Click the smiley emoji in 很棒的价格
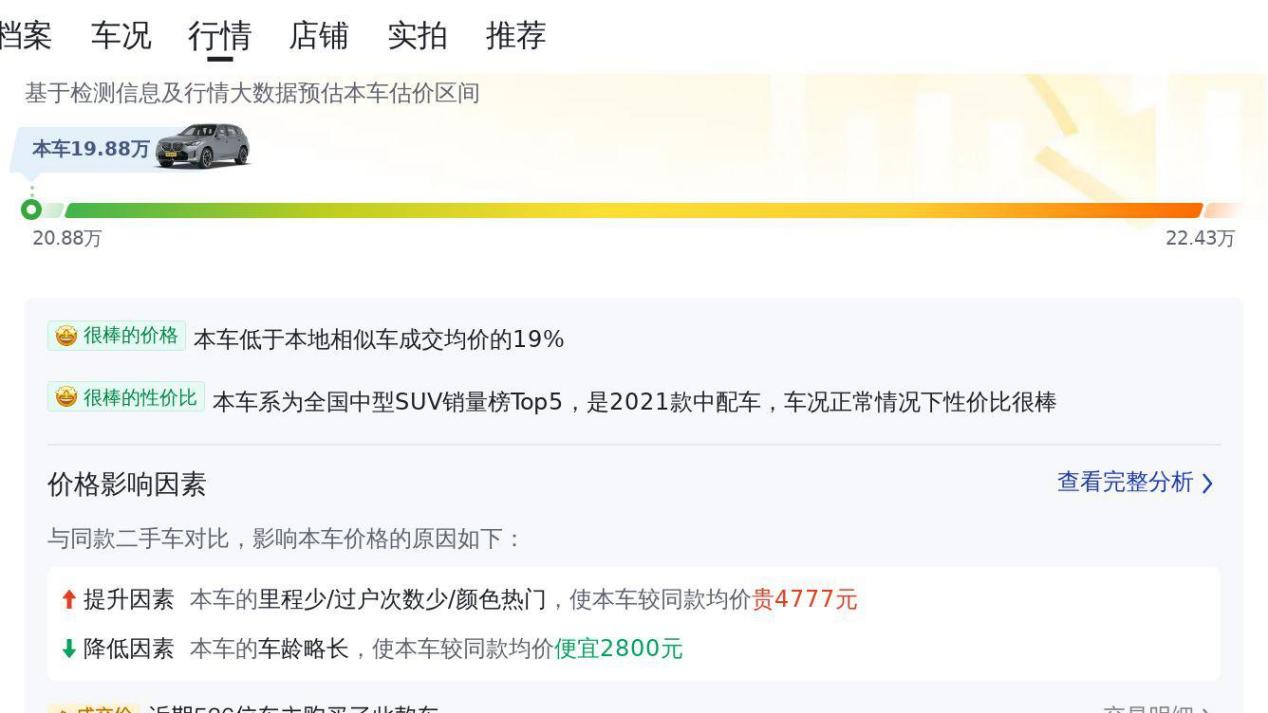Screen dimensions: 1268x713 point(66,337)
